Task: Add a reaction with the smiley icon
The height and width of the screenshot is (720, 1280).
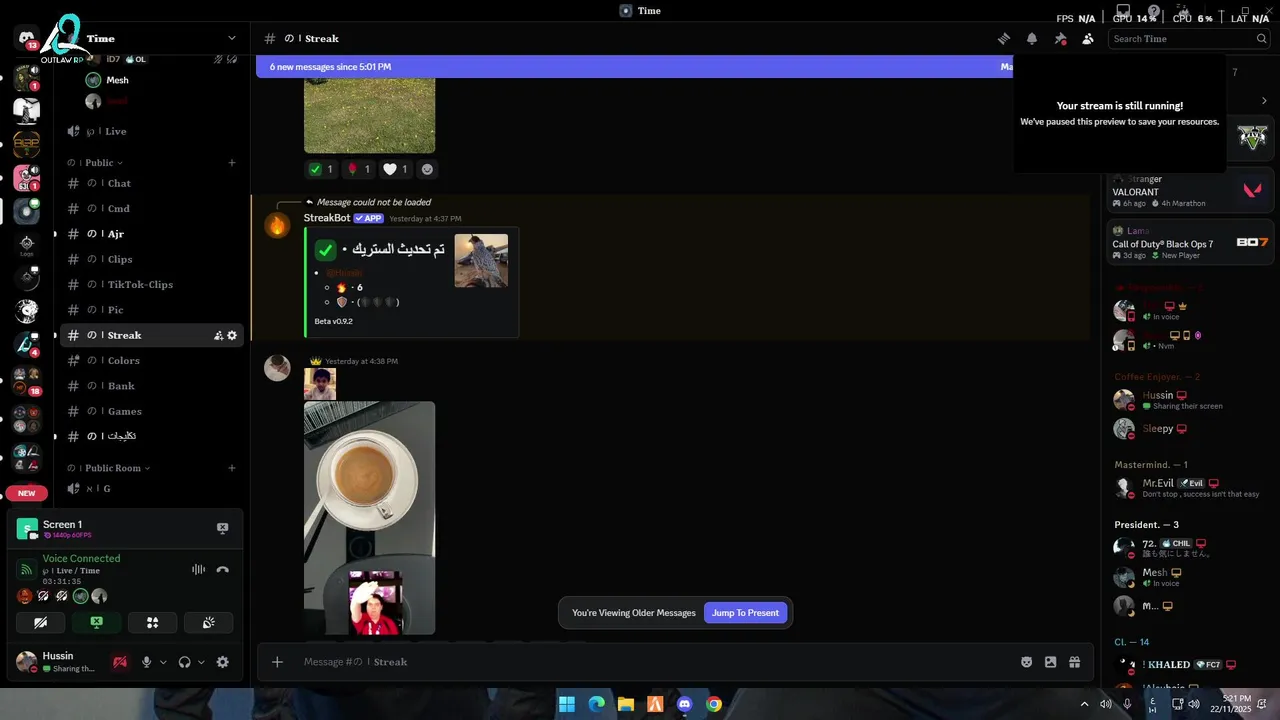Action: click(428, 169)
